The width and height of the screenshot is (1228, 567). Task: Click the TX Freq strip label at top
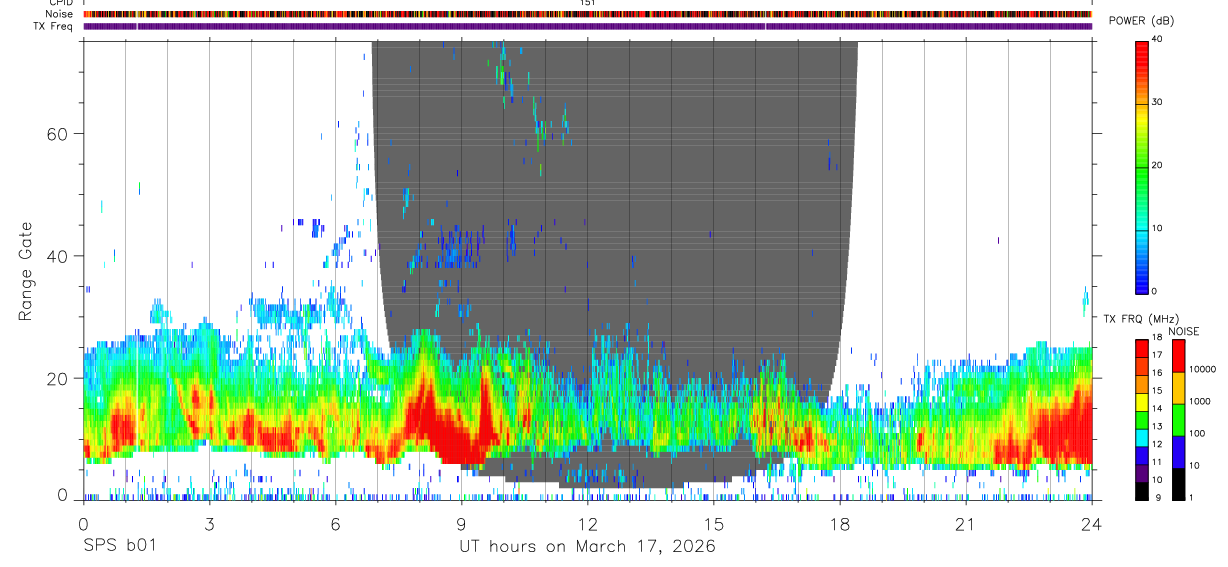(x=54, y=26)
